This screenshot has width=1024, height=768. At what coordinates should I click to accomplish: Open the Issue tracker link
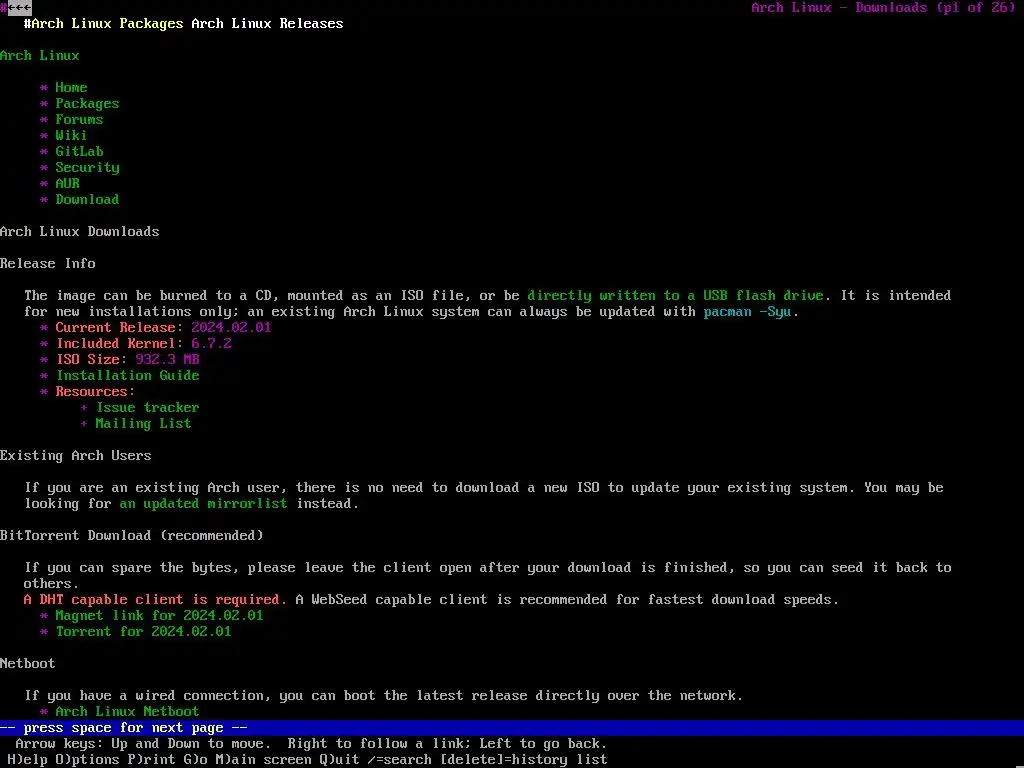[148, 408]
